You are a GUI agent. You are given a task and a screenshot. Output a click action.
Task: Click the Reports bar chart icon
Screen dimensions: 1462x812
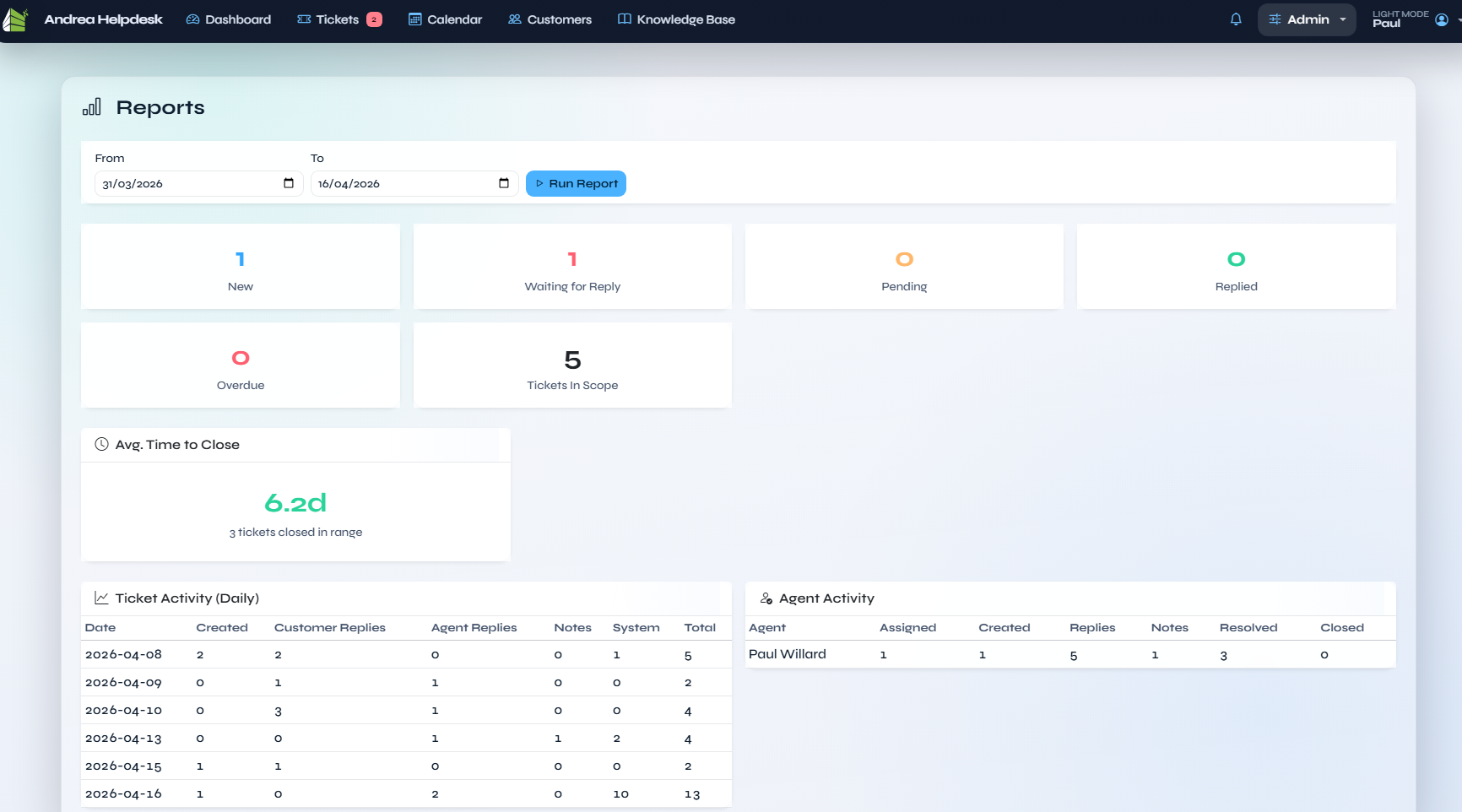91,107
